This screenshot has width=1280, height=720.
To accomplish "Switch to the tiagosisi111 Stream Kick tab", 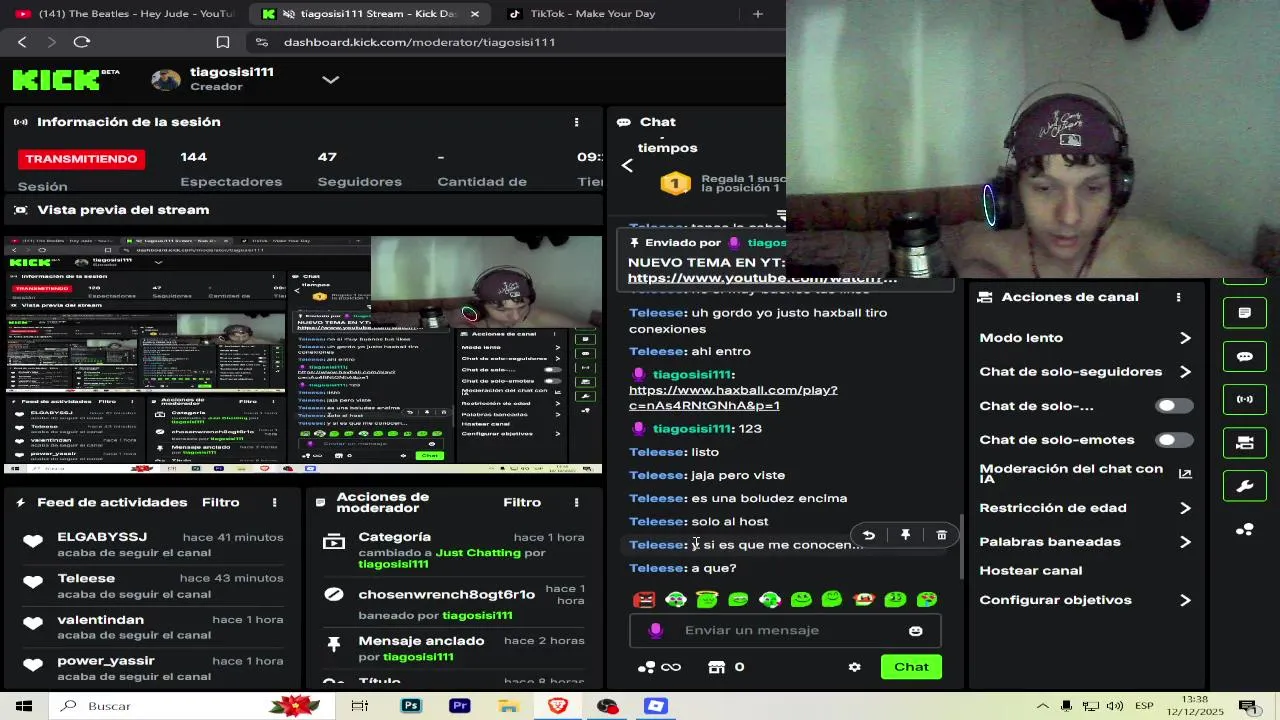I will click(370, 14).
